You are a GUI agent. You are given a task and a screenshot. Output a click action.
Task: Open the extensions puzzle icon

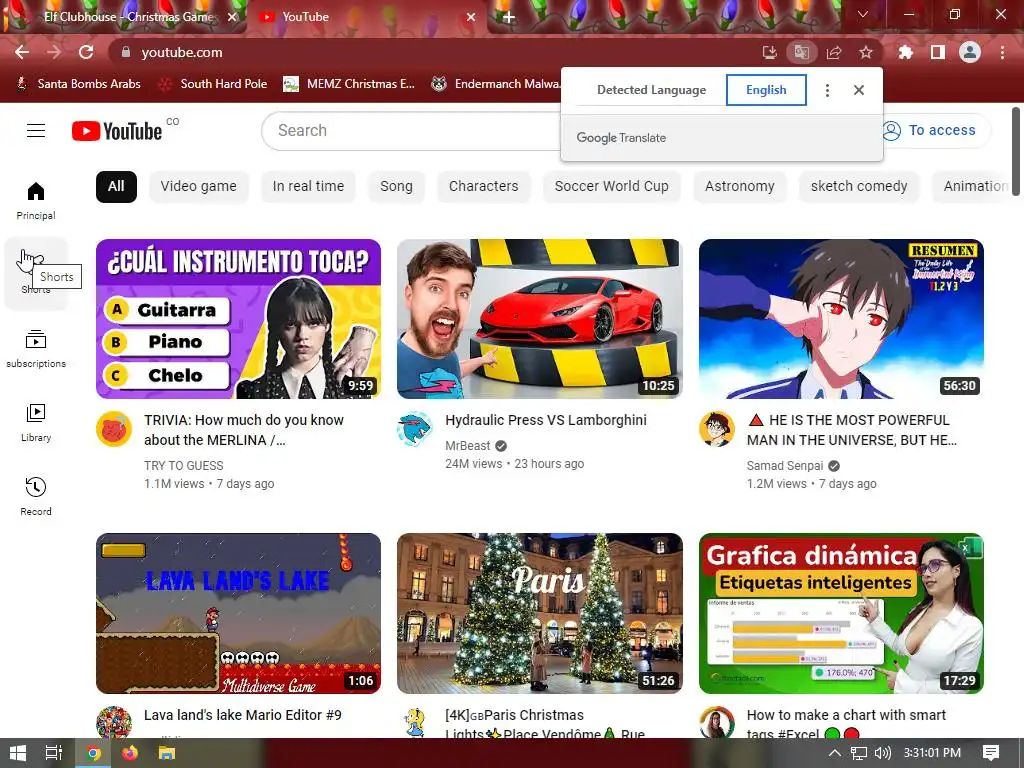click(x=905, y=52)
